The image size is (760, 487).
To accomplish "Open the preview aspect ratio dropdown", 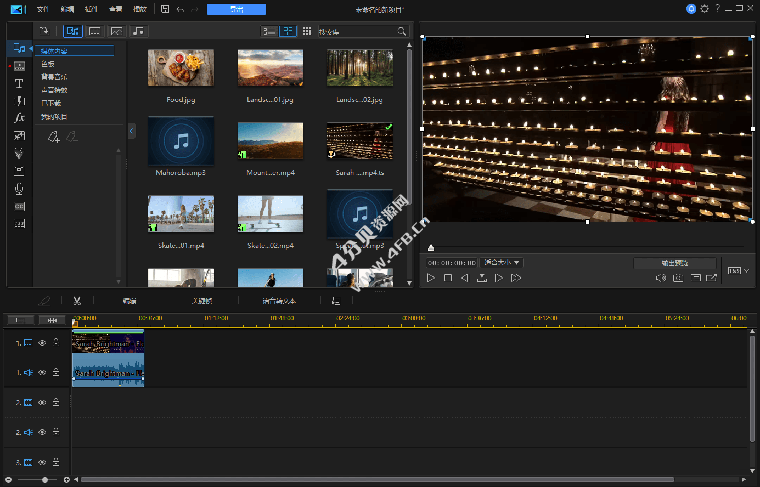I will click(737, 270).
